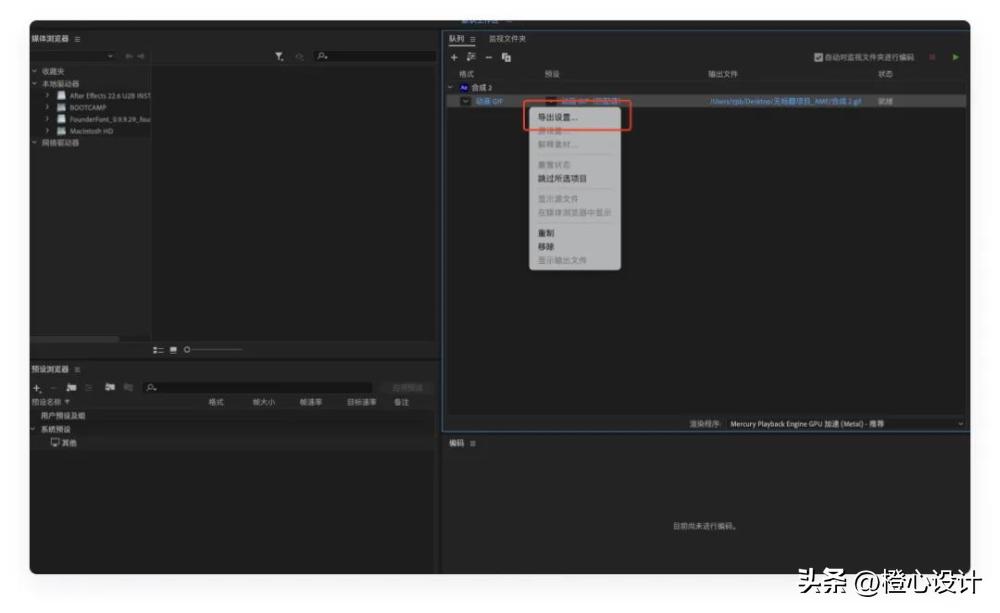
Task: Expand the Macintosh HD drive
Action: click(48, 131)
